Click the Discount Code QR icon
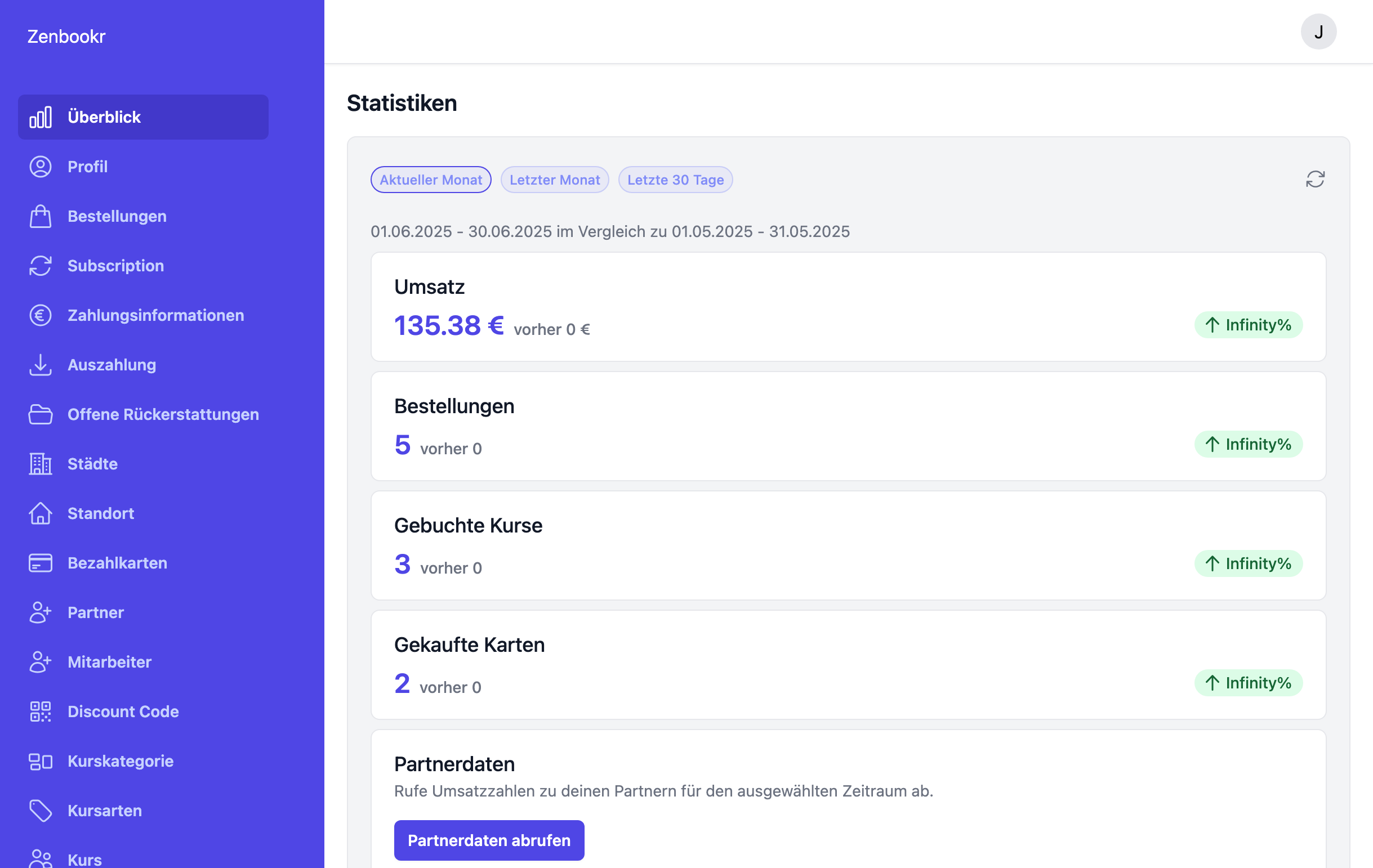Screen dimensions: 1373x868 41,712
